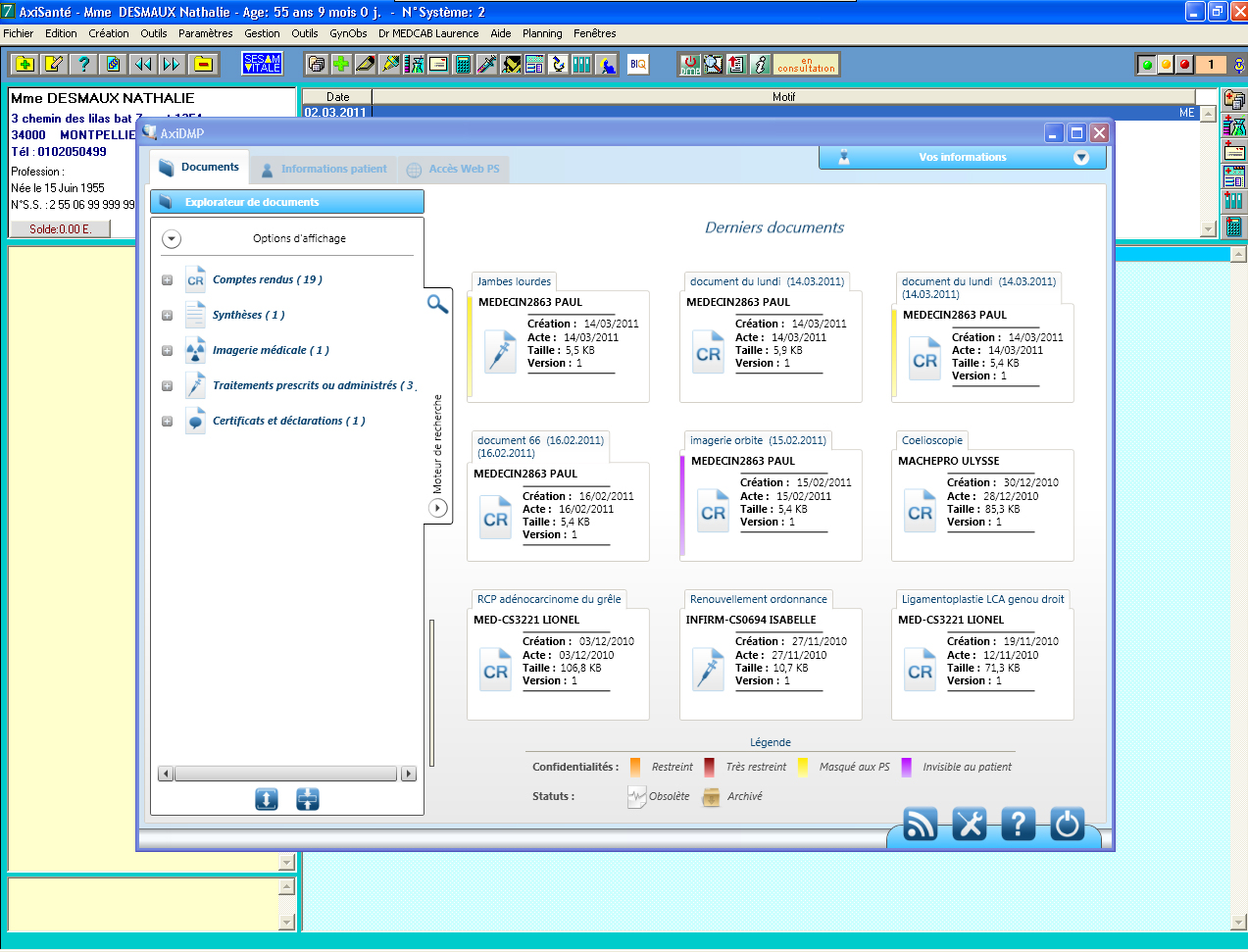Expand the Imagerie médicale tree node
This screenshot has width=1248, height=952.
167,351
